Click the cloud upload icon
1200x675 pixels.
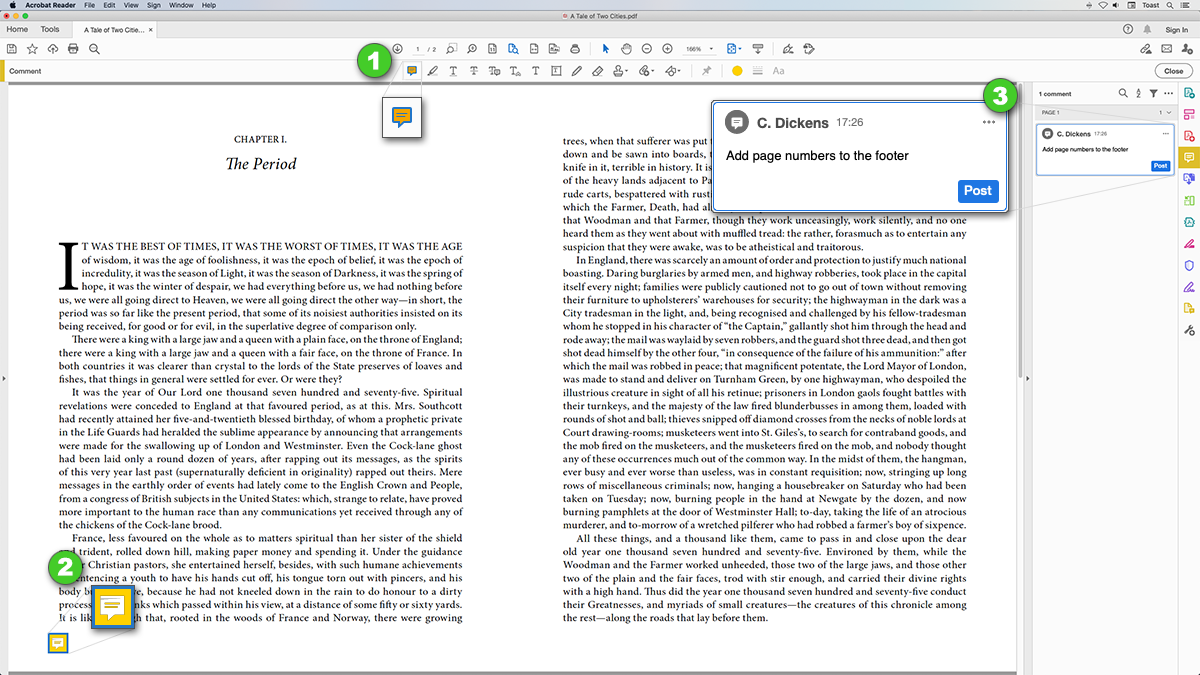(x=52, y=48)
